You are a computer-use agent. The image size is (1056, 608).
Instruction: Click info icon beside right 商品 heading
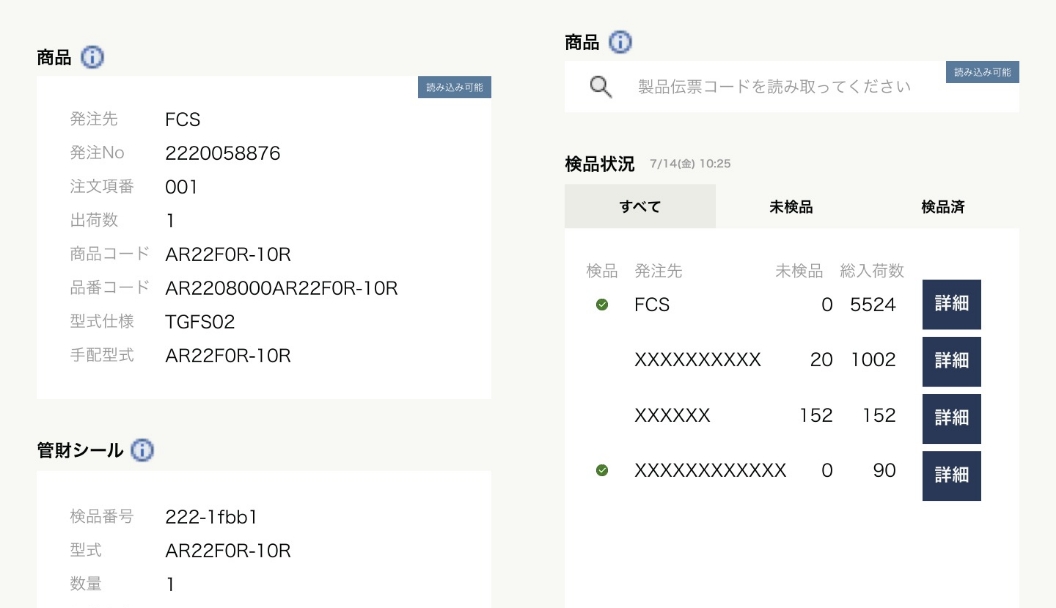click(x=620, y=42)
